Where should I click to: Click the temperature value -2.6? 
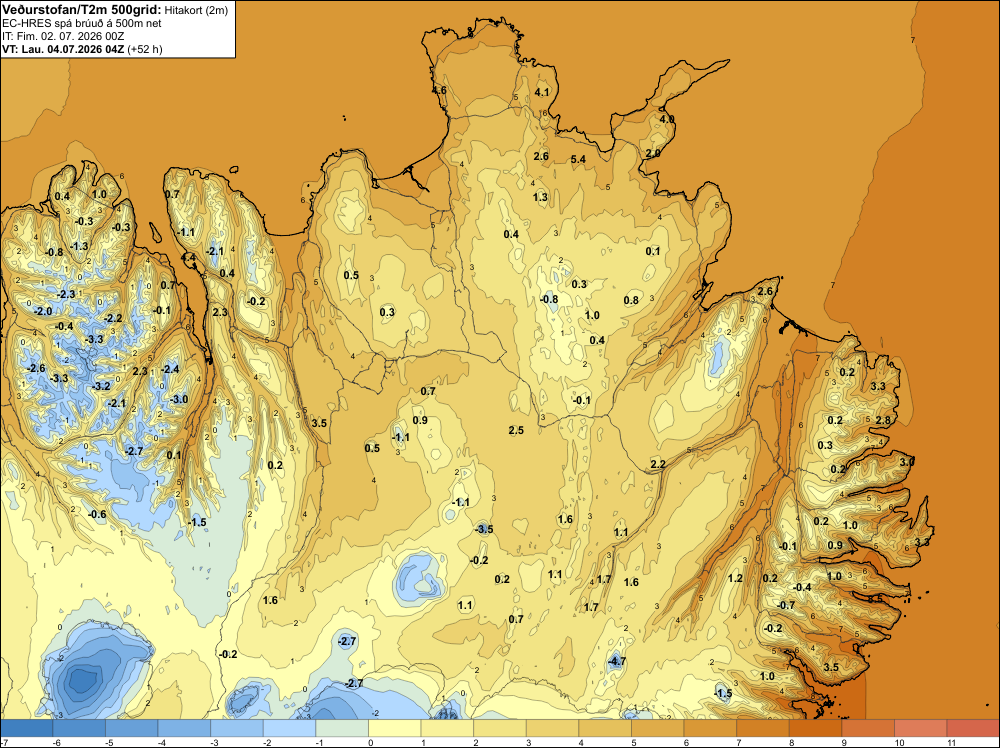pyautogui.click(x=36, y=369)
